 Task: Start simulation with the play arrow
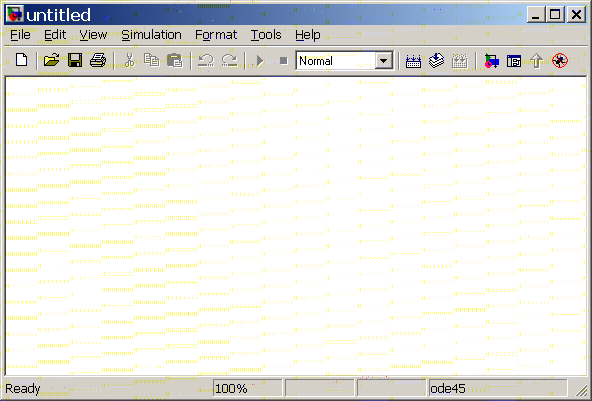[x=260, y=60]
